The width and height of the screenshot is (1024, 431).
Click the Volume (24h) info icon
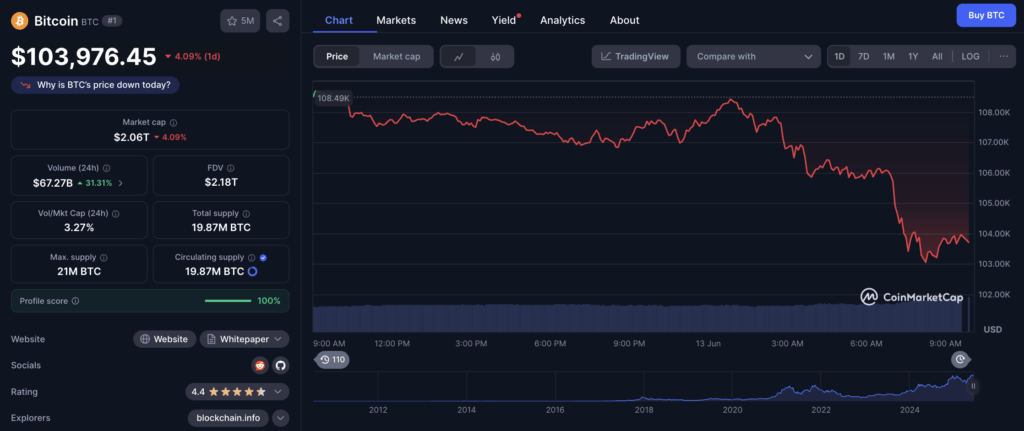[106, 168]
